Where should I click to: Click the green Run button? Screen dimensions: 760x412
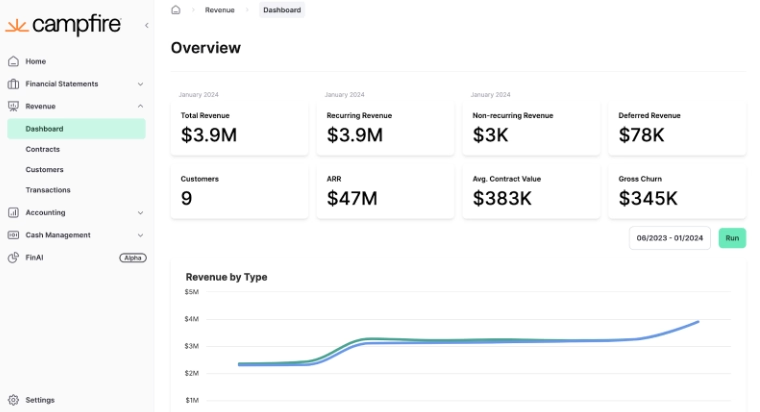(732, 238)
